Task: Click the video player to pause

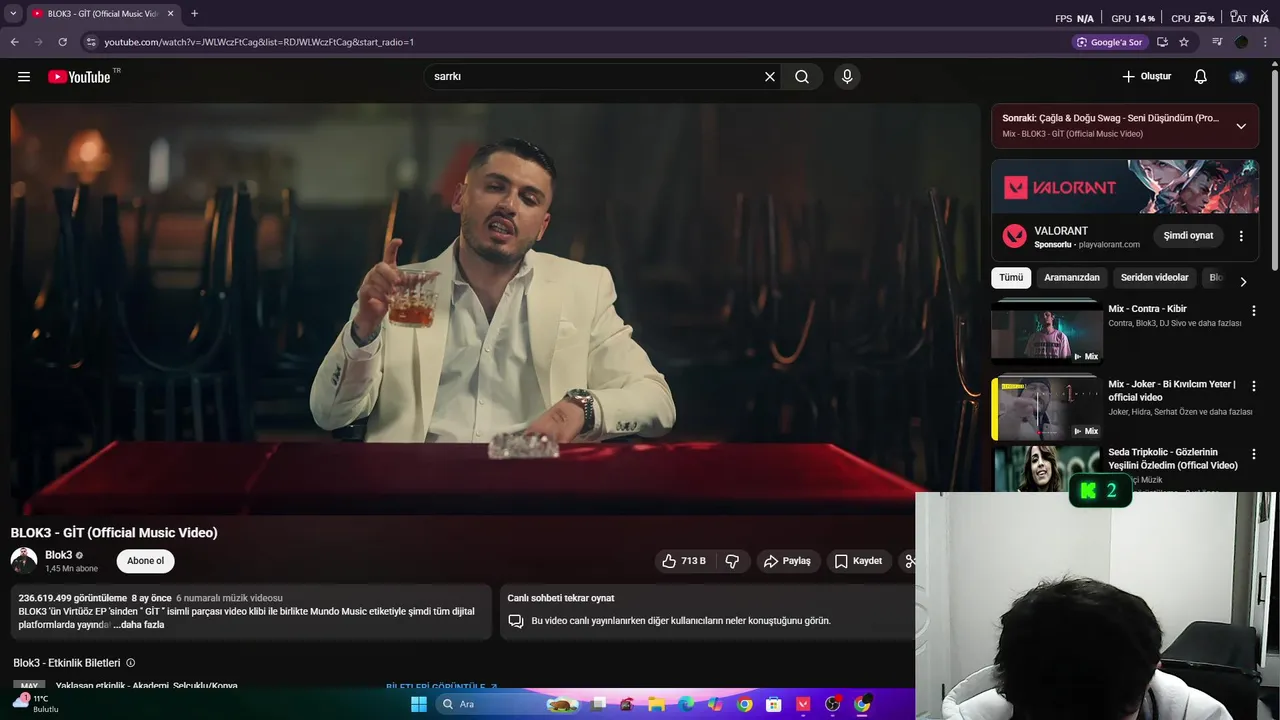Action: [x=495, y=308]
